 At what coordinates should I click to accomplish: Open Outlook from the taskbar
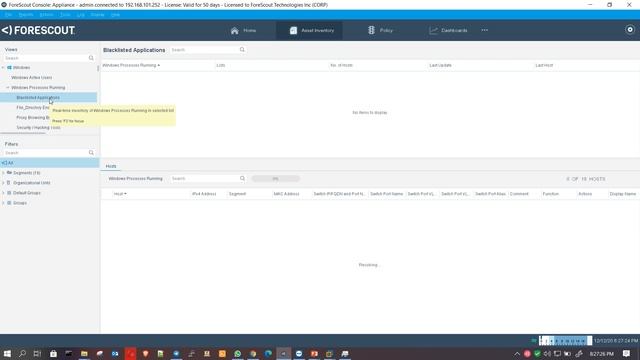[115, 353]
